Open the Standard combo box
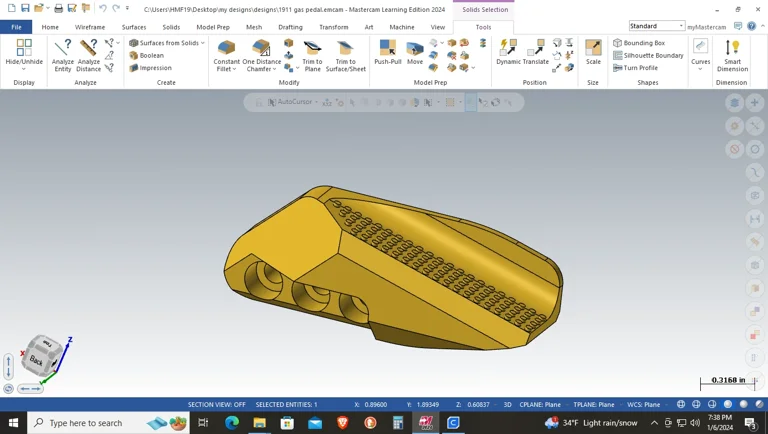The height and width of the screenshot is (434, 768). pyautogui.click(x=656, y=26)
